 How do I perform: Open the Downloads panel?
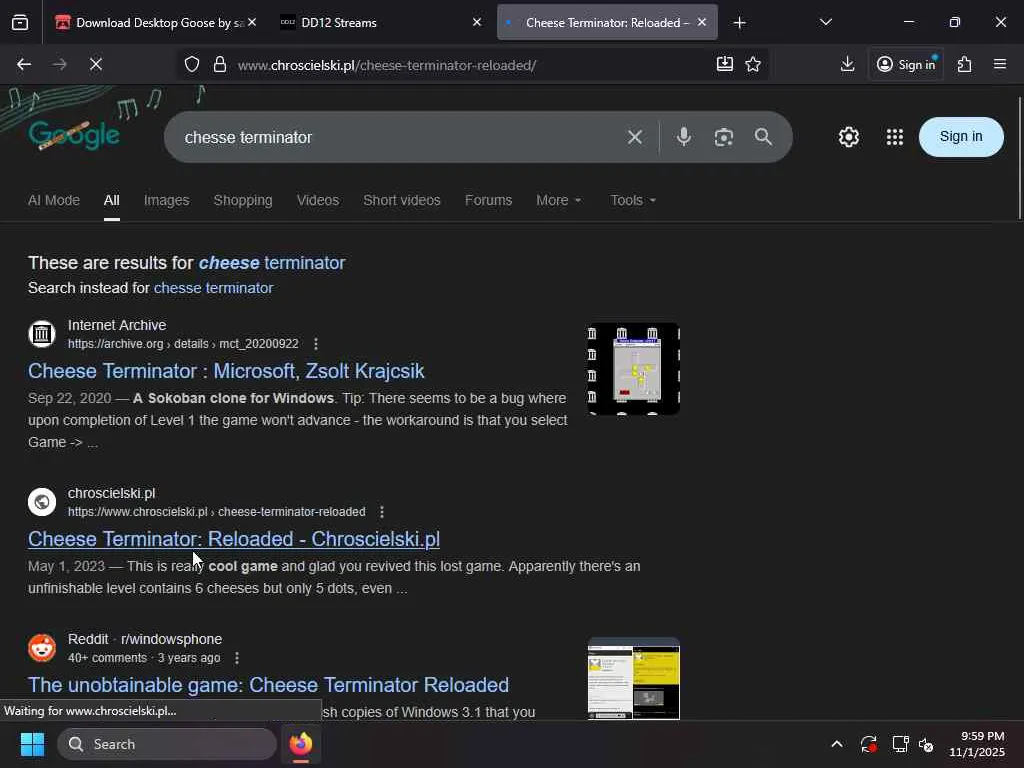[847, 64]
